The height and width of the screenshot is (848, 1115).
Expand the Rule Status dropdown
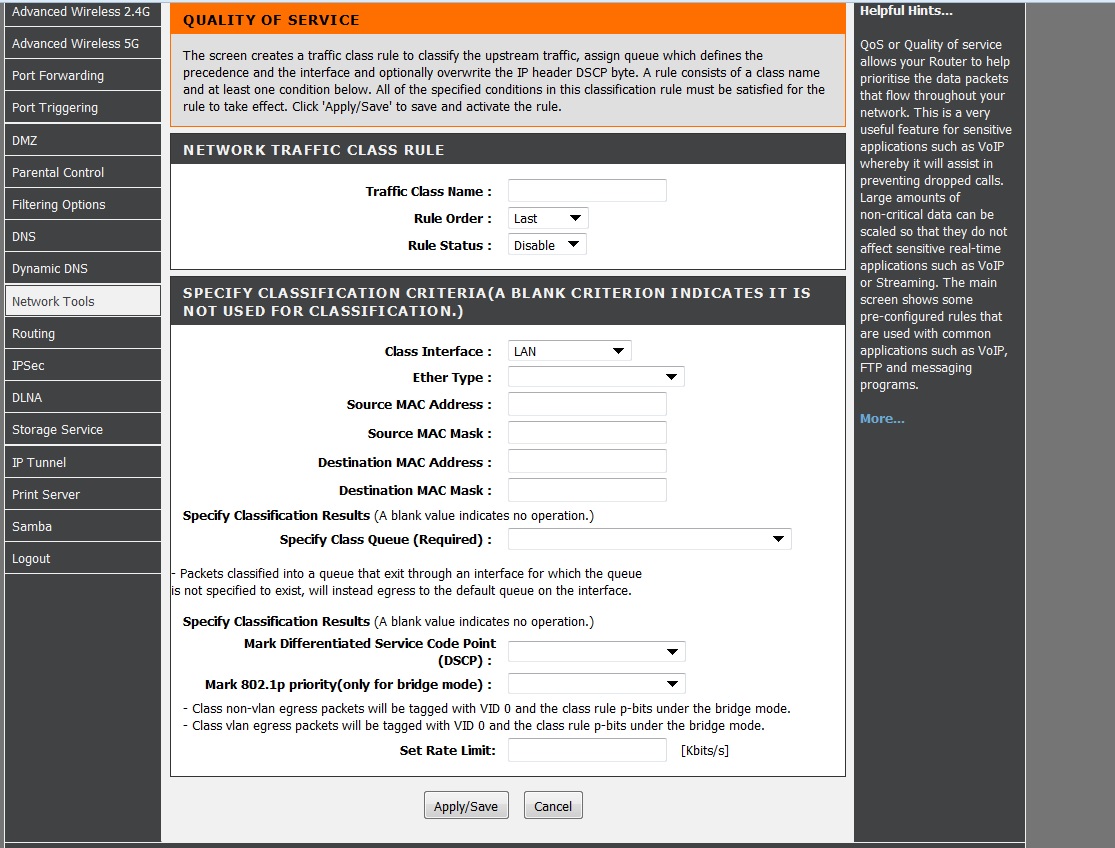point(547,245)
